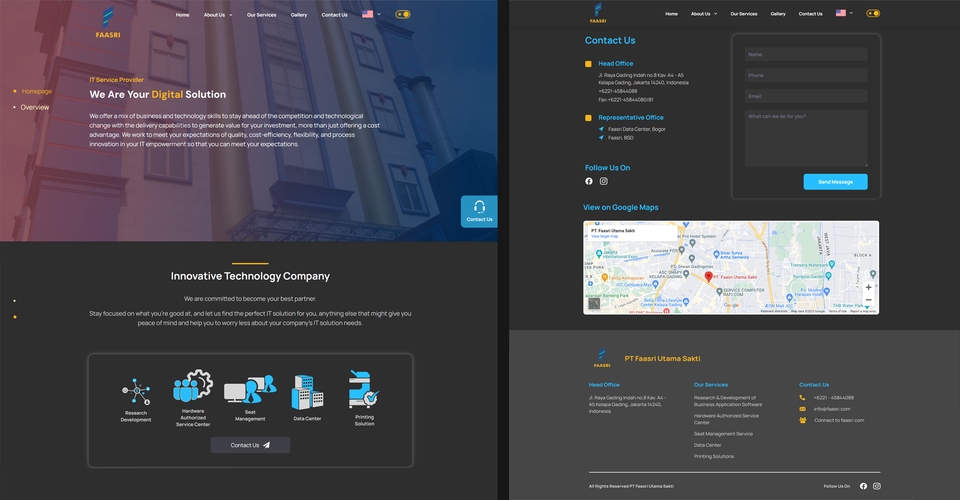Viewport: 960px width, 500px height.
Task: Click the footer Connect people icon
Action: point(803,420)
